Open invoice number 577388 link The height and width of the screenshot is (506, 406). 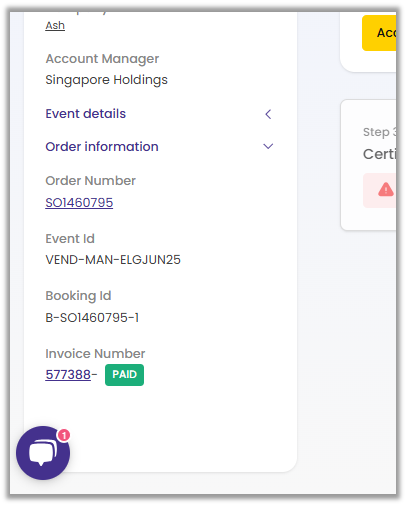(68, 375)
